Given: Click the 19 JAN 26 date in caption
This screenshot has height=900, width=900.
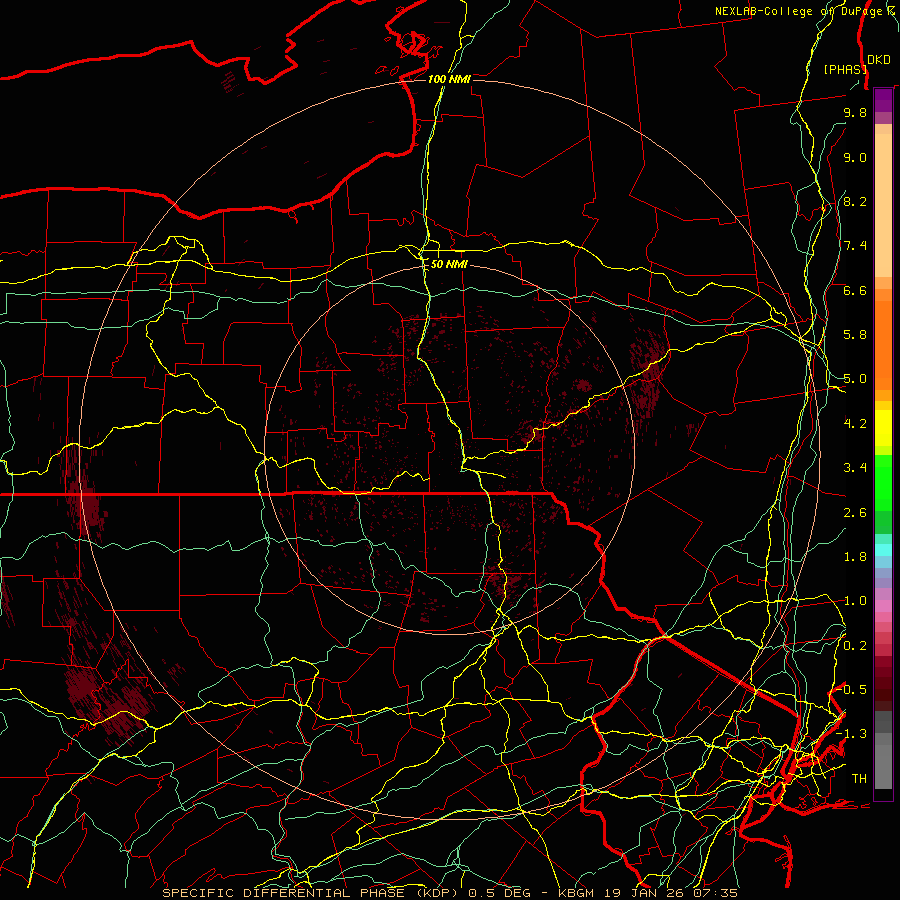Looking at the screenshot, I should point(644,893).
